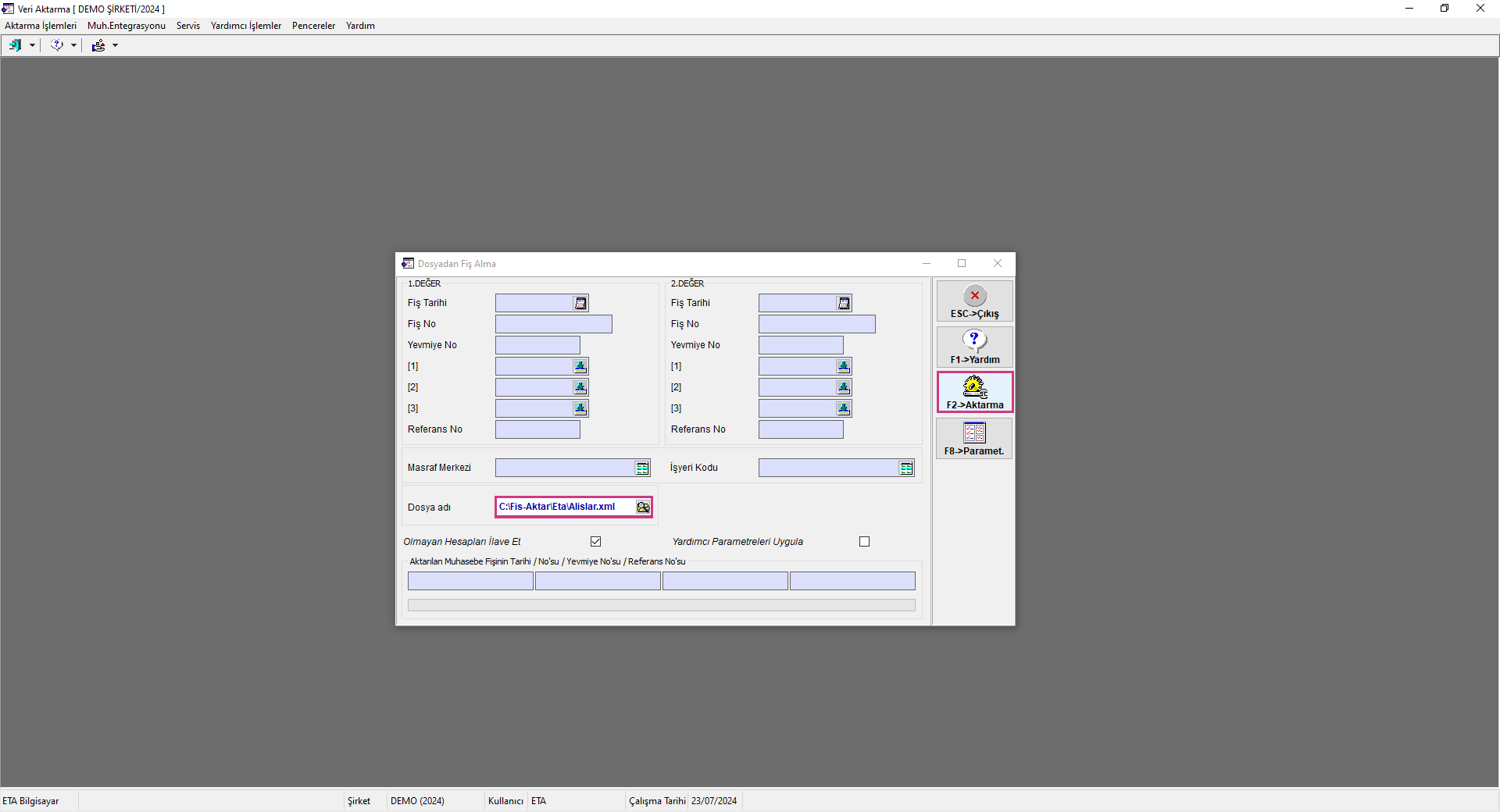Uncheck Olmayan Hesapları İlave Et checkbox
This screenshot has height=812, width=1500.
[596, 542]
